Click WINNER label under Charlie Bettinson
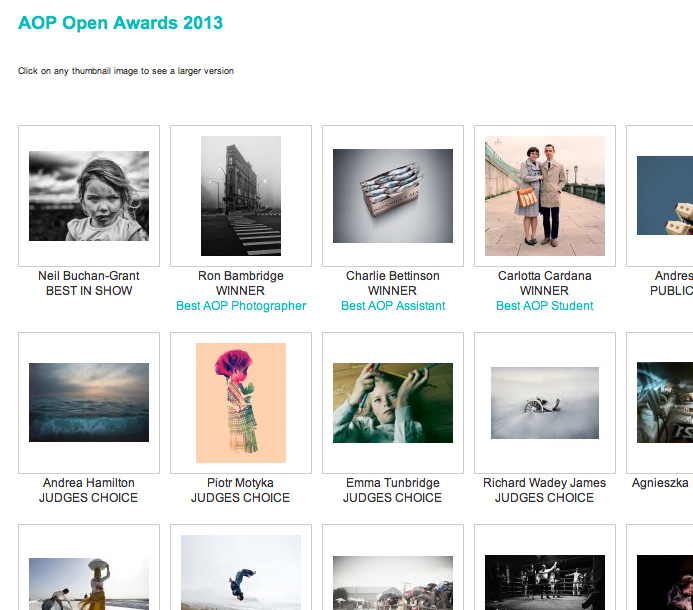The image size is (693, 610). pos(392,291)
